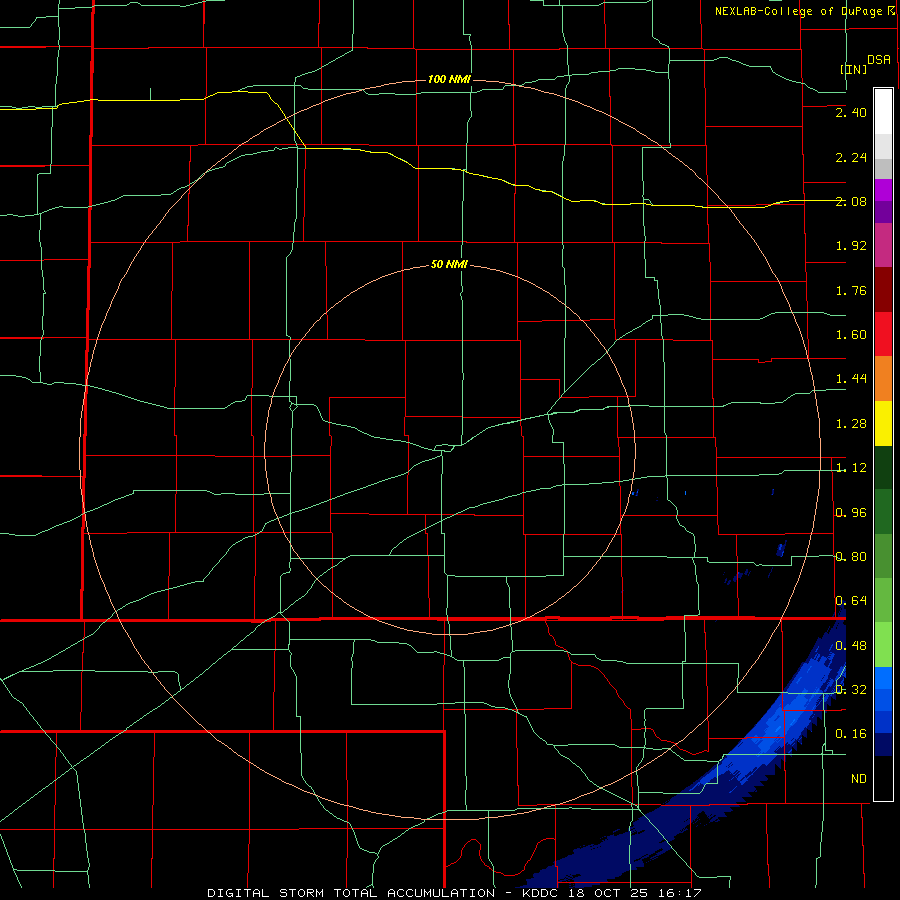This screenshot has width=900, height=900.
Task: Click the DSA product label
Action: pyautogui.click(x=879, y=60)
